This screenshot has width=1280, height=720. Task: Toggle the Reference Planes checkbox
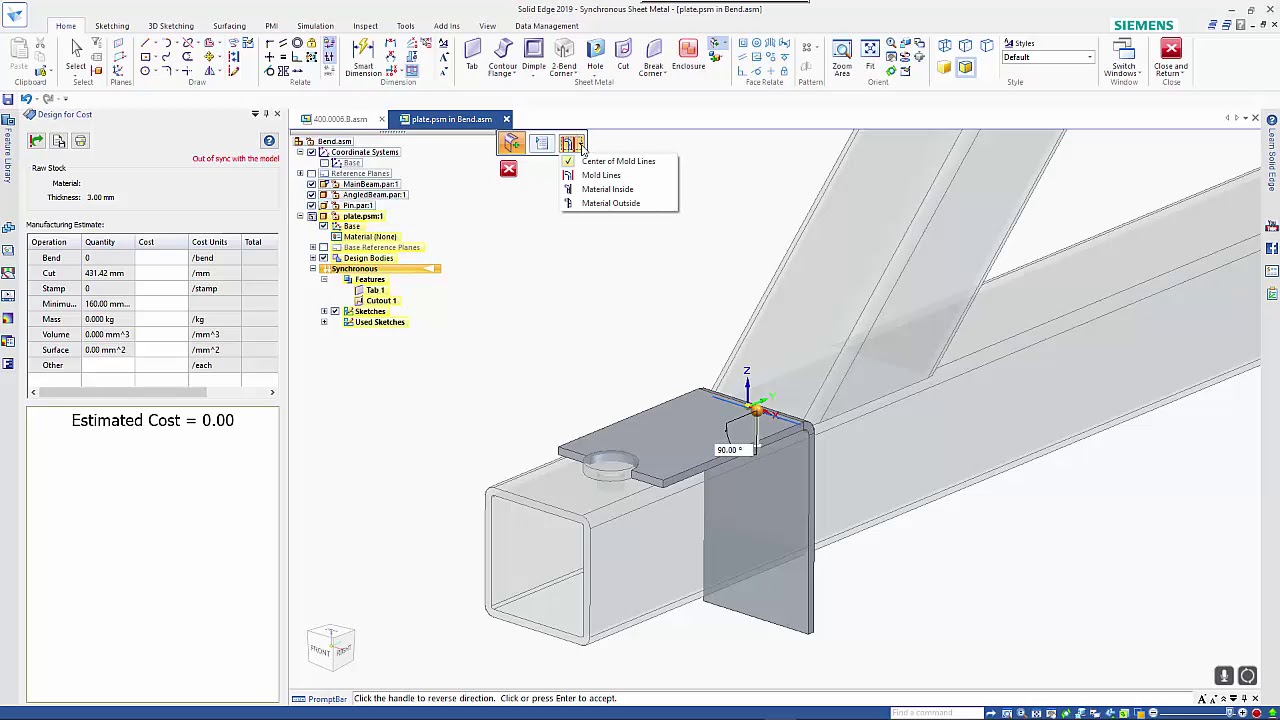[x=311, y=174]
